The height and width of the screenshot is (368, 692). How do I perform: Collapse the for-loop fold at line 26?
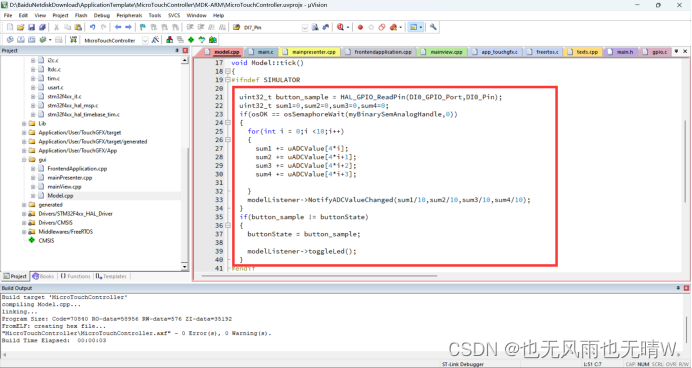(228, 140)
